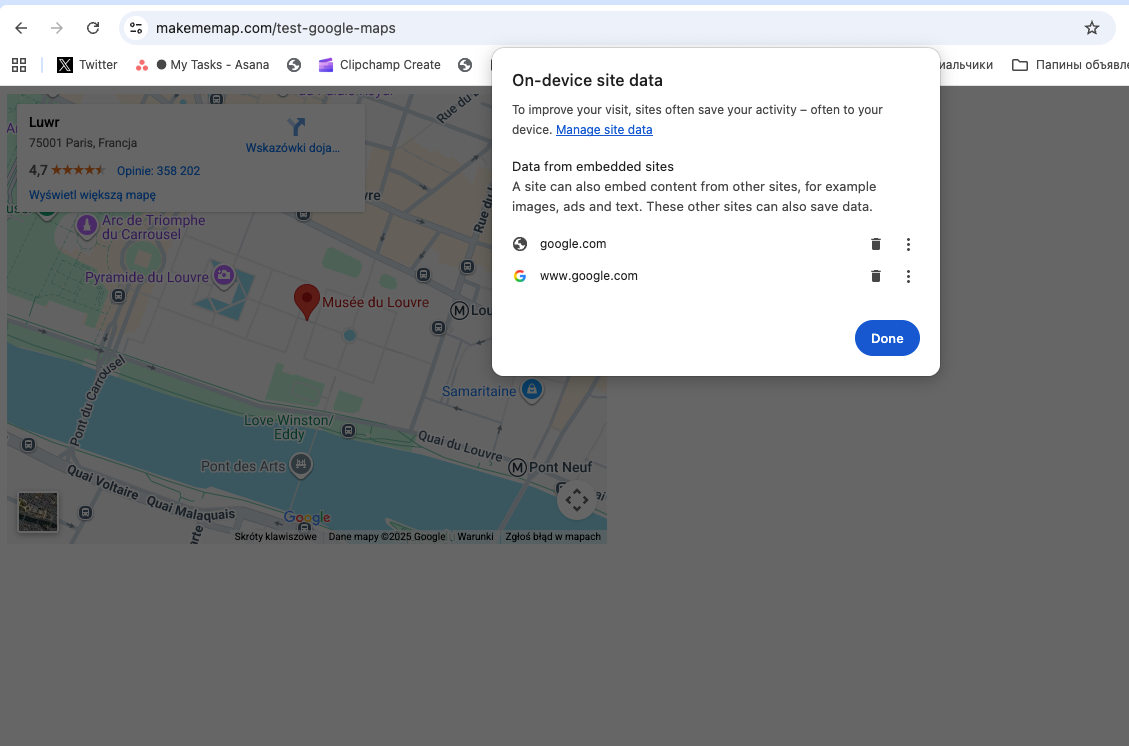This screenshot has width=1129, height=746.
Task: Click the Musée du Louvre red pin
Action: point(306,300)
